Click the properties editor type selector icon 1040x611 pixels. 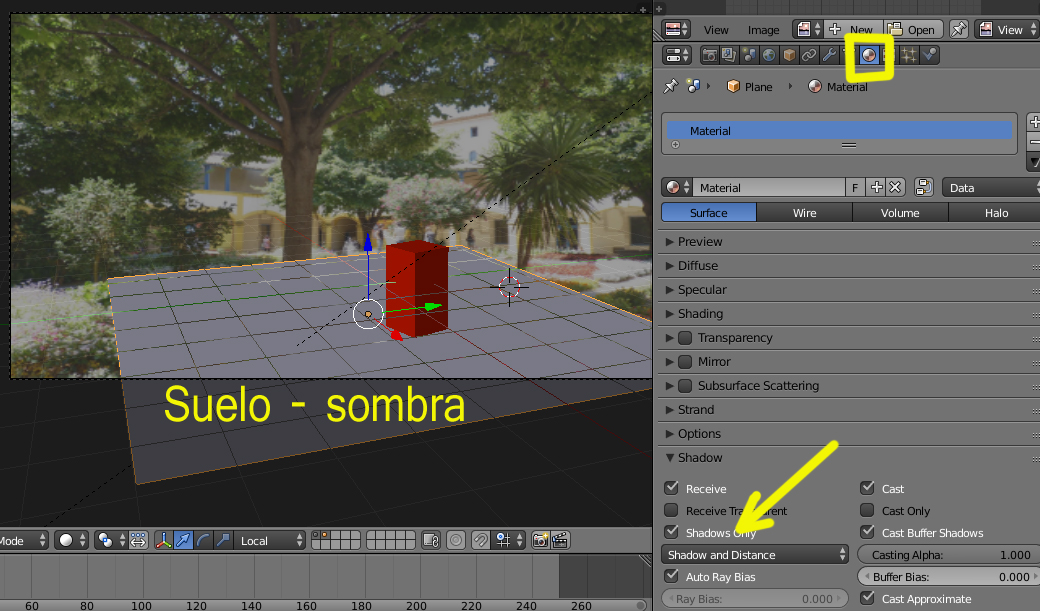677,55
